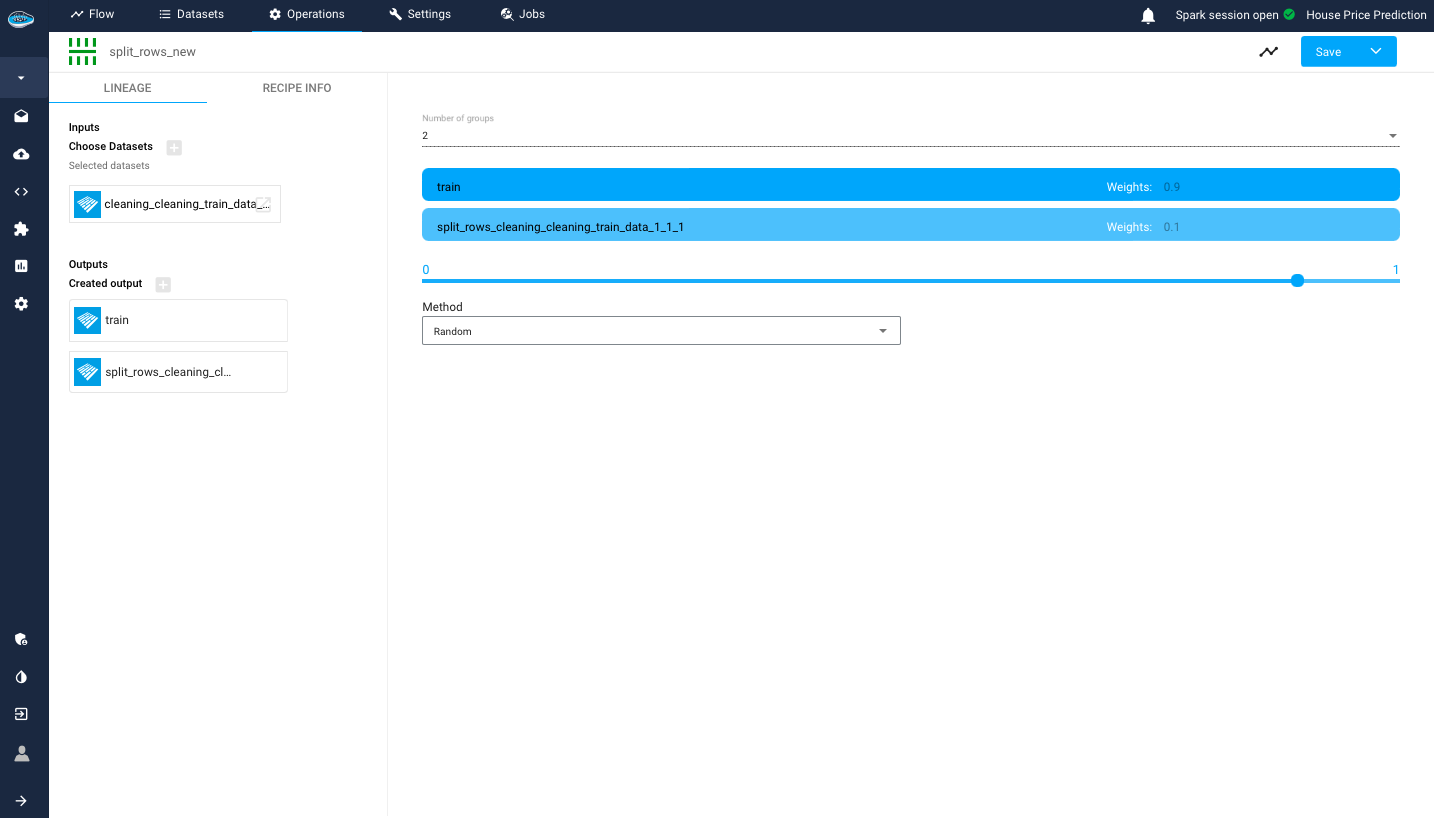The image size is (1434, 818).
Task: Expand the Save button dropdown arrow
Action: [x=1376, y=51]
